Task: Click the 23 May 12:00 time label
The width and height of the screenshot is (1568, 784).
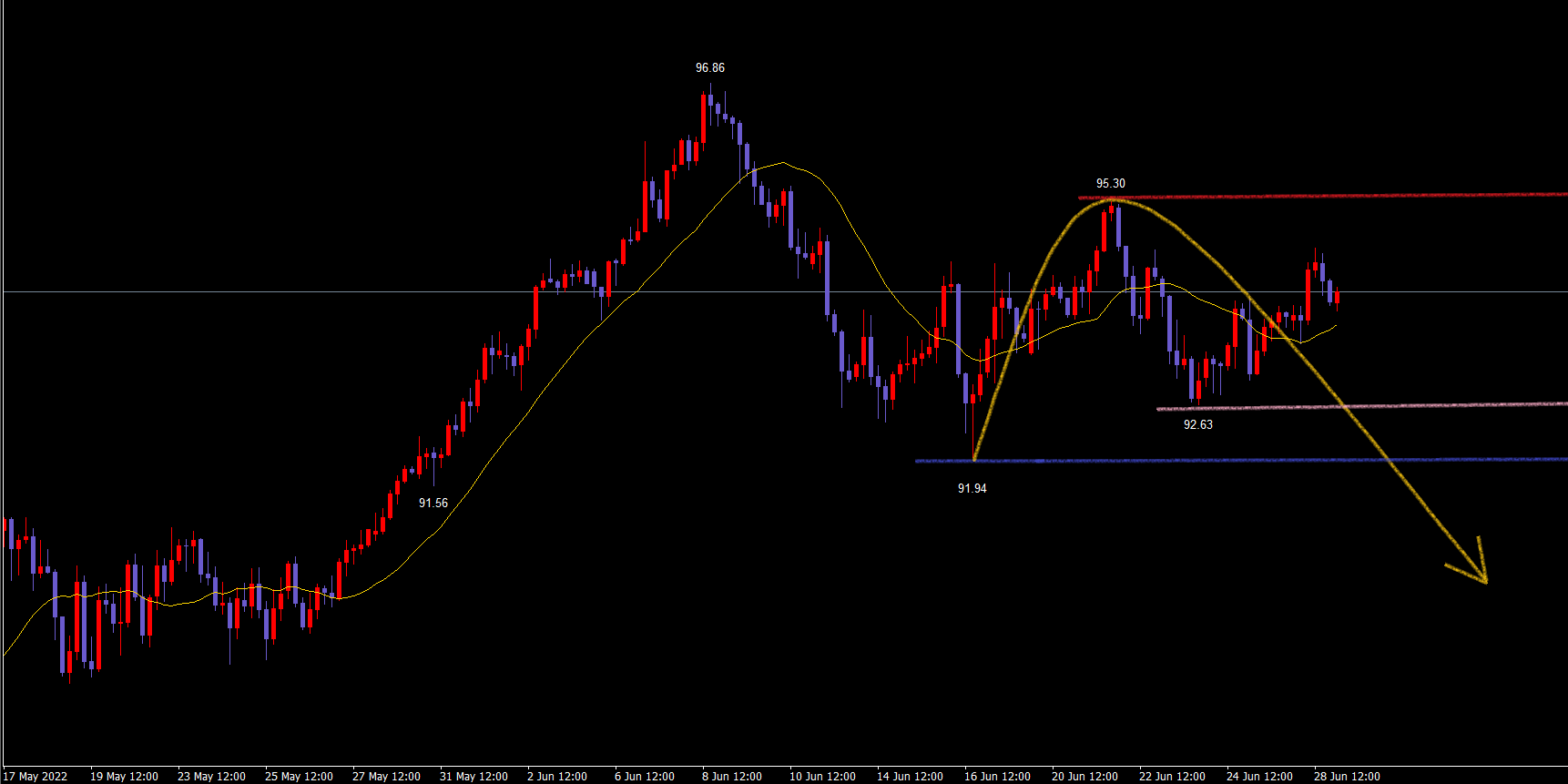Action: pyautogui.click(x=211, y=777)
